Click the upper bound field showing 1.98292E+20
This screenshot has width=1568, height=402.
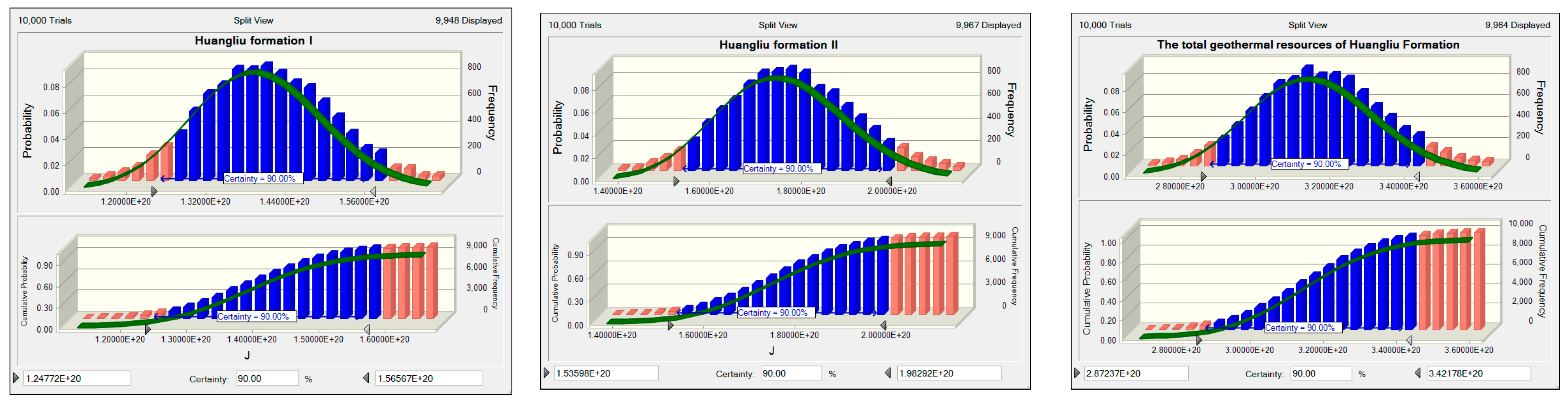949,373
